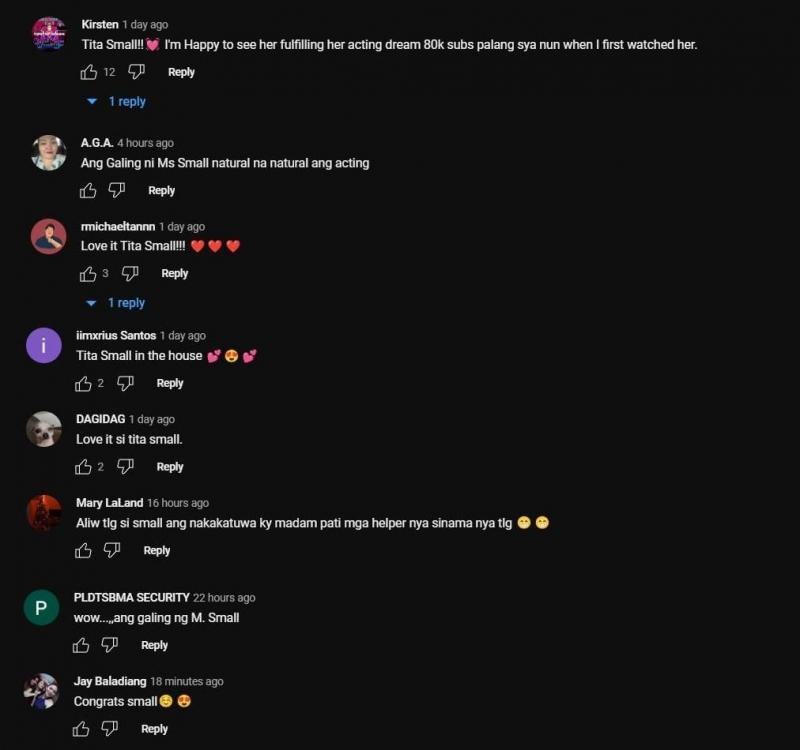Thumbs down Jay Baladiang's comment
The image size is (800, 750).
click(x=110, y=729)
